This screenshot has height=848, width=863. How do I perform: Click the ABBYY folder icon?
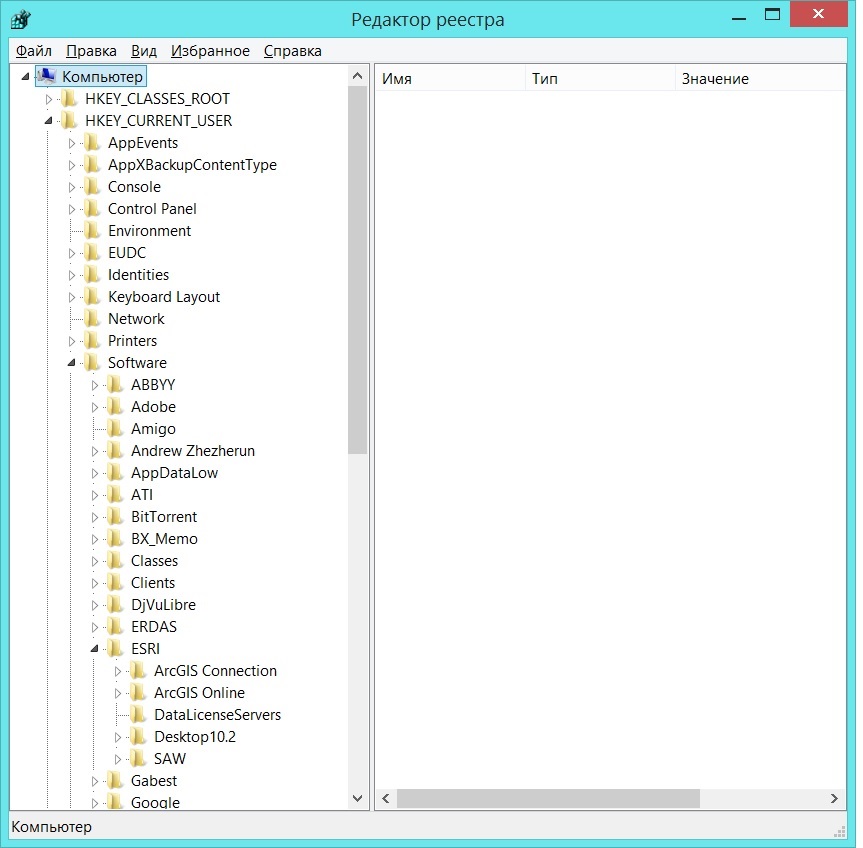116,385
